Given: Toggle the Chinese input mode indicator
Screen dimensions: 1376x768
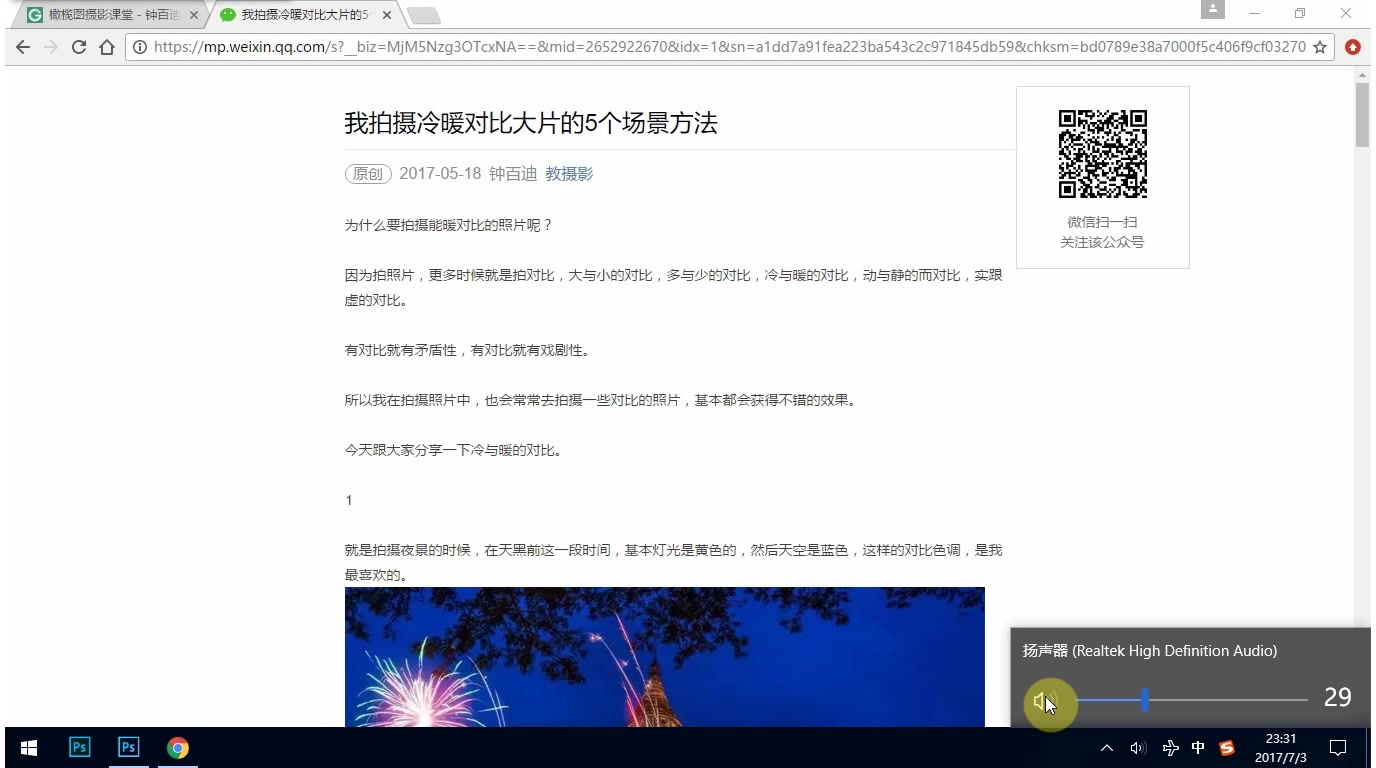Looking at the screenshot, I should coord(1198,748).
